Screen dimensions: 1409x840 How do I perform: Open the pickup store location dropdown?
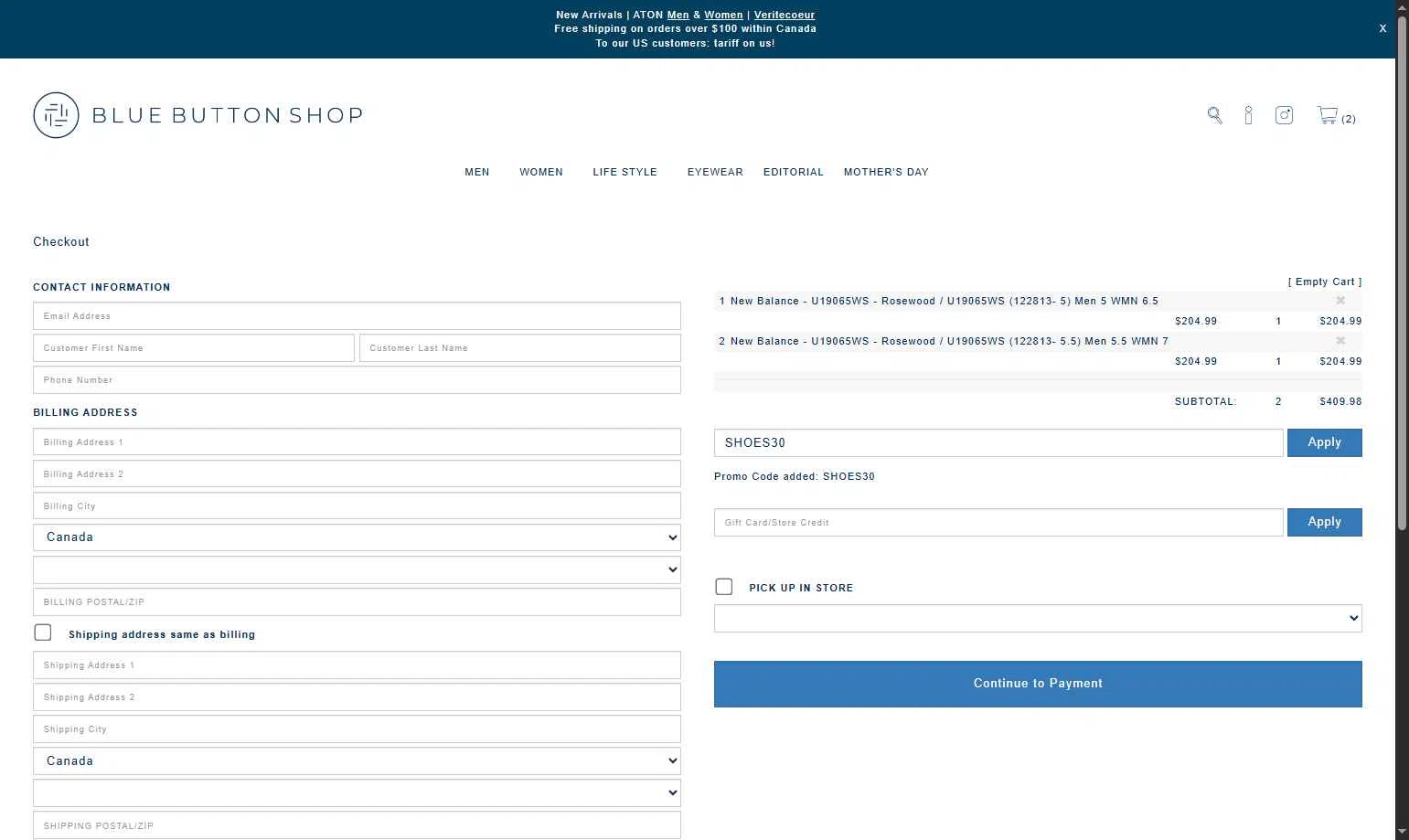1038,618
